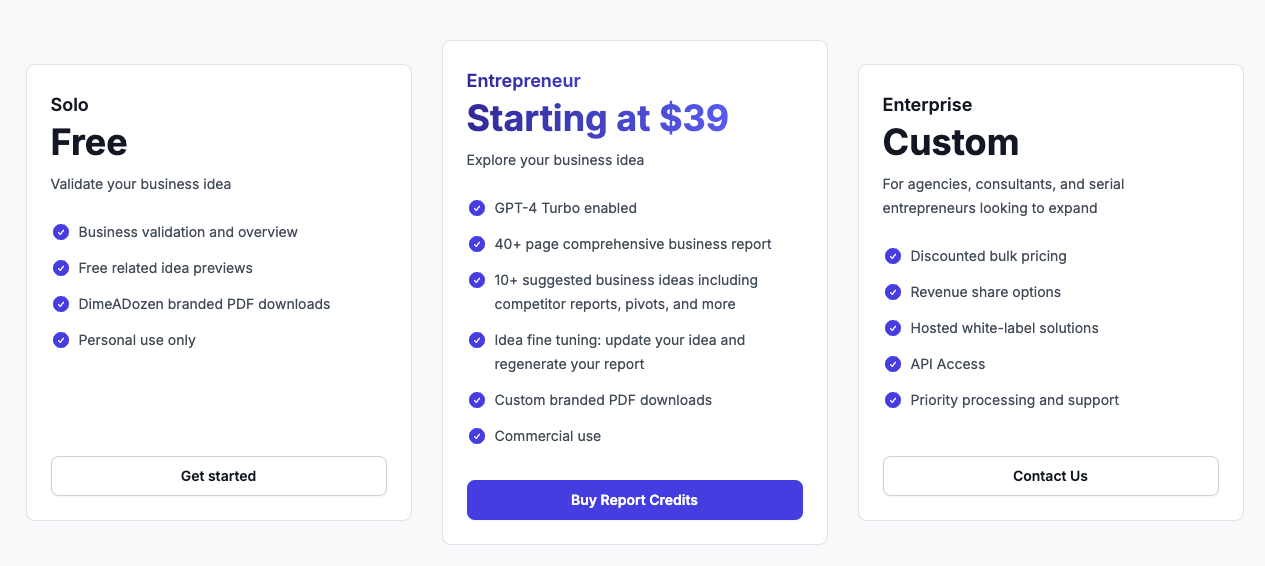Select the Entrepreneur plan title

tap(523, 81)
